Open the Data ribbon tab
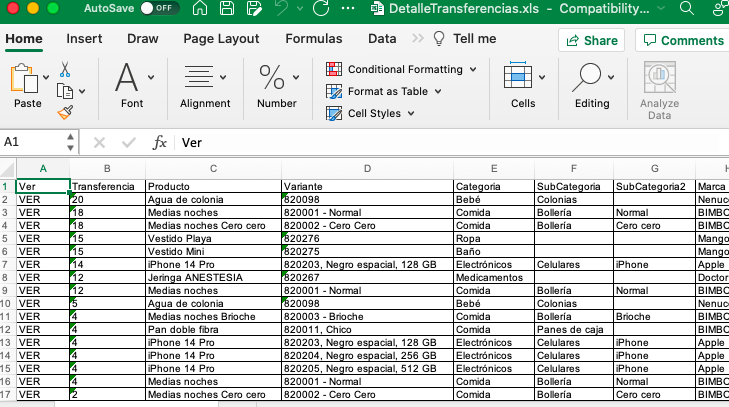 coord(382,39)
